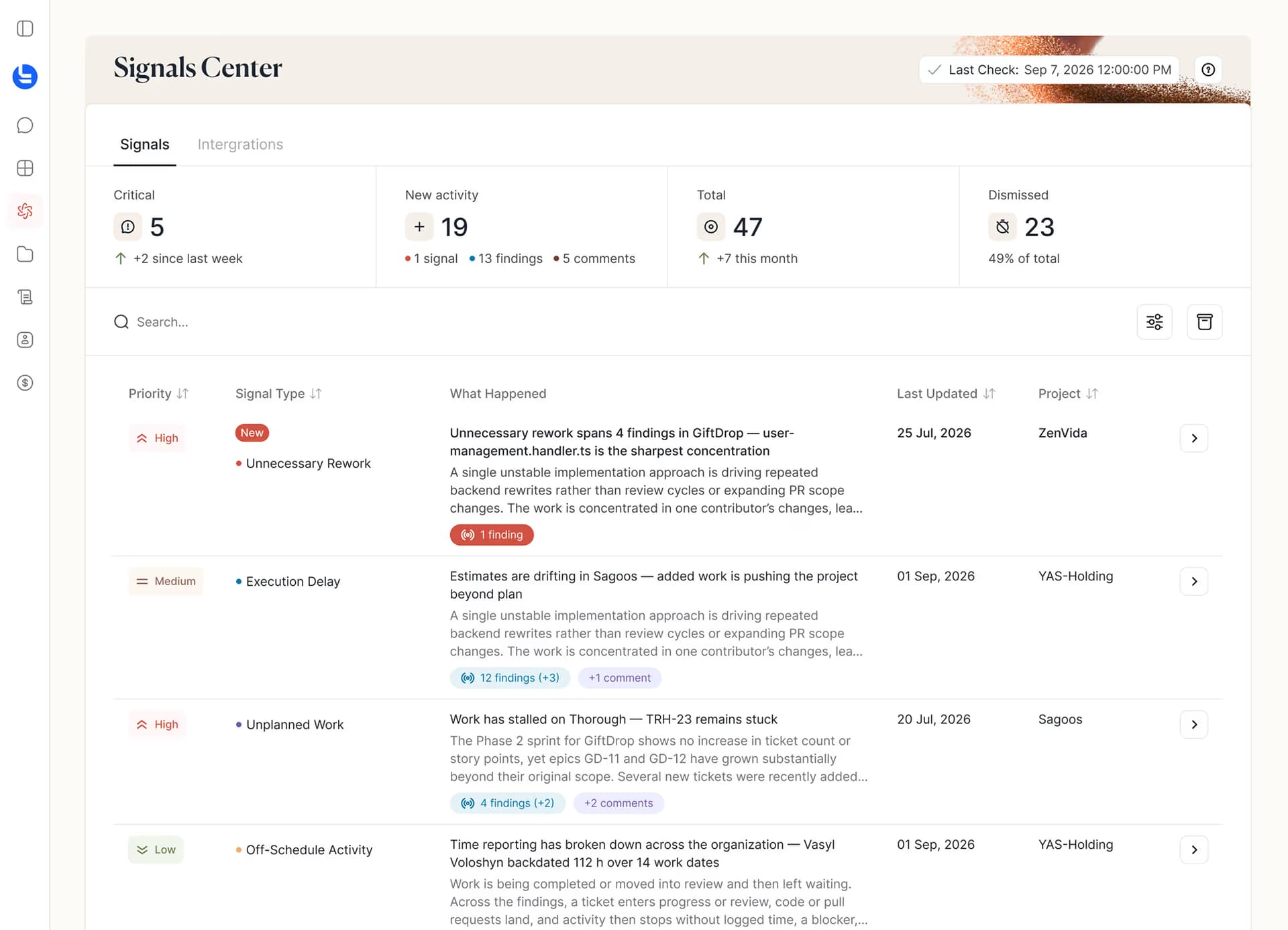Screen dimensions: 1288x930
Task: Click the +2 comments badge
Action: (619, 803)
